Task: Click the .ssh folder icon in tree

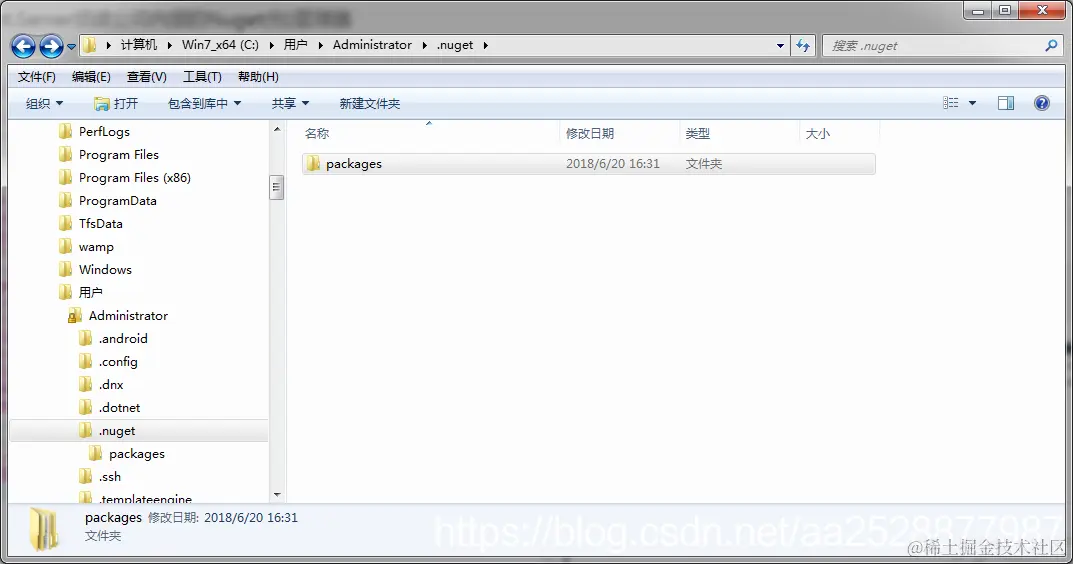Action: (86, 476)
